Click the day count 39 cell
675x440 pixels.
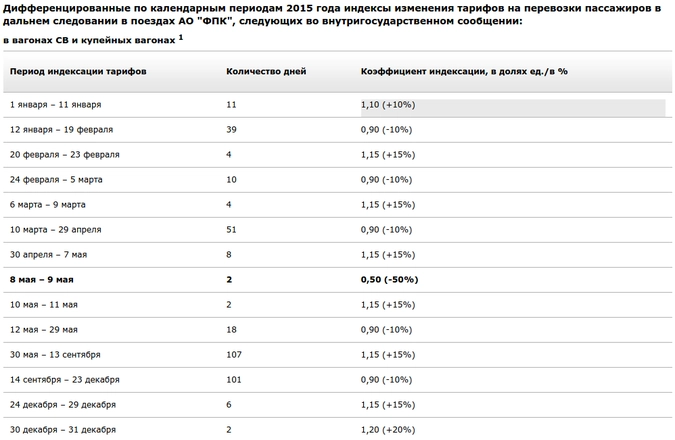pos(232,129)
